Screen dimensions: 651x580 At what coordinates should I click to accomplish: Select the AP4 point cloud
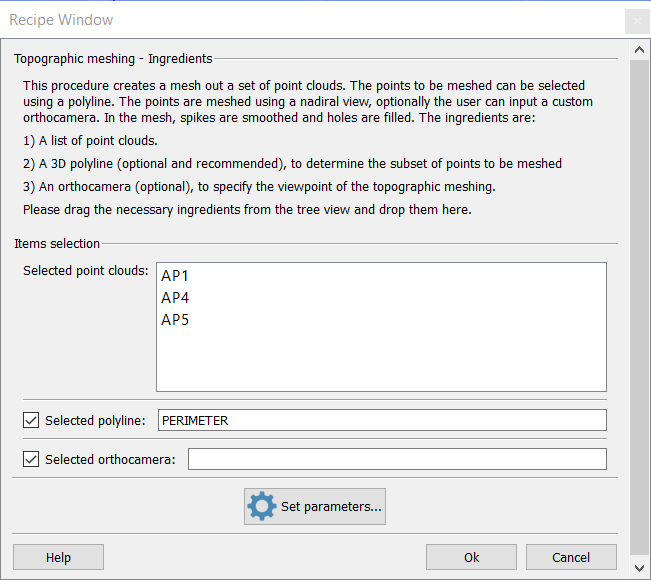(x=175, y=298)
